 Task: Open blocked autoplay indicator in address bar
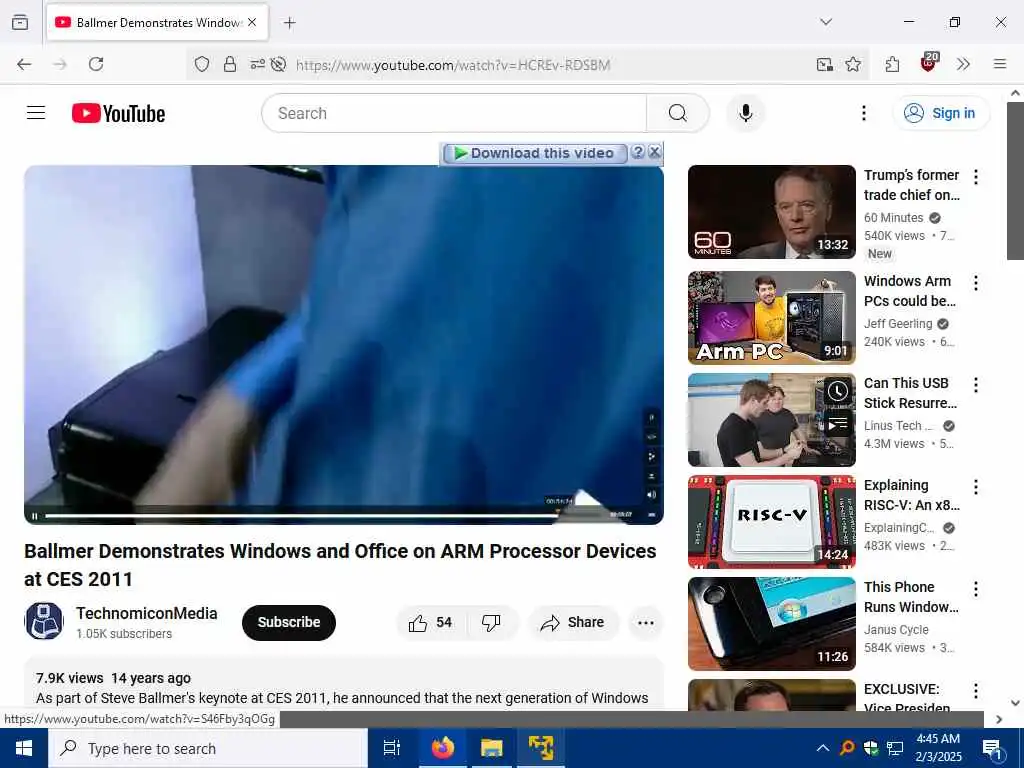278,64
